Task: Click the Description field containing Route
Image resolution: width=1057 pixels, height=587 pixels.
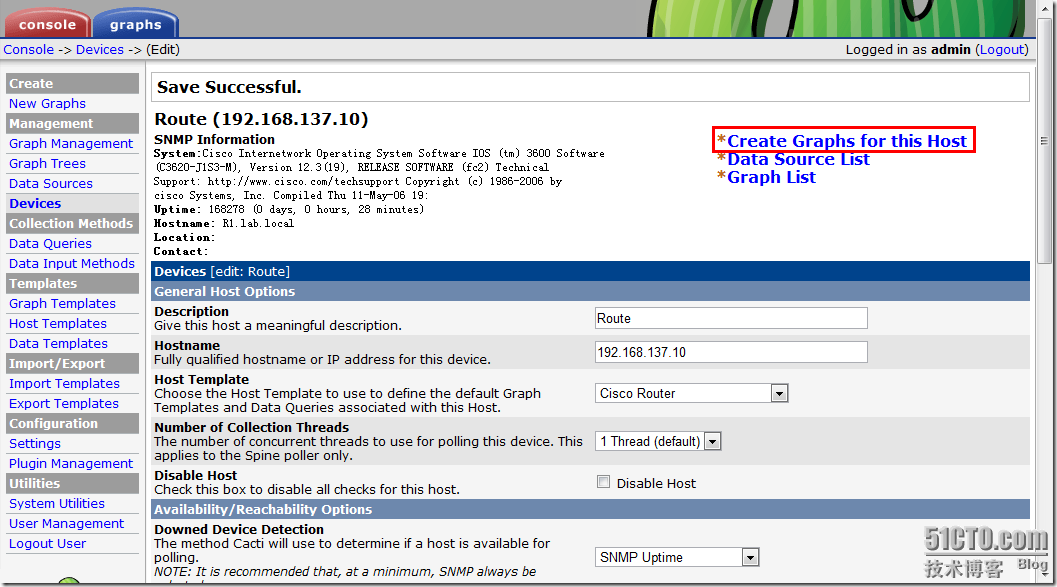Action: pos(731,318)
